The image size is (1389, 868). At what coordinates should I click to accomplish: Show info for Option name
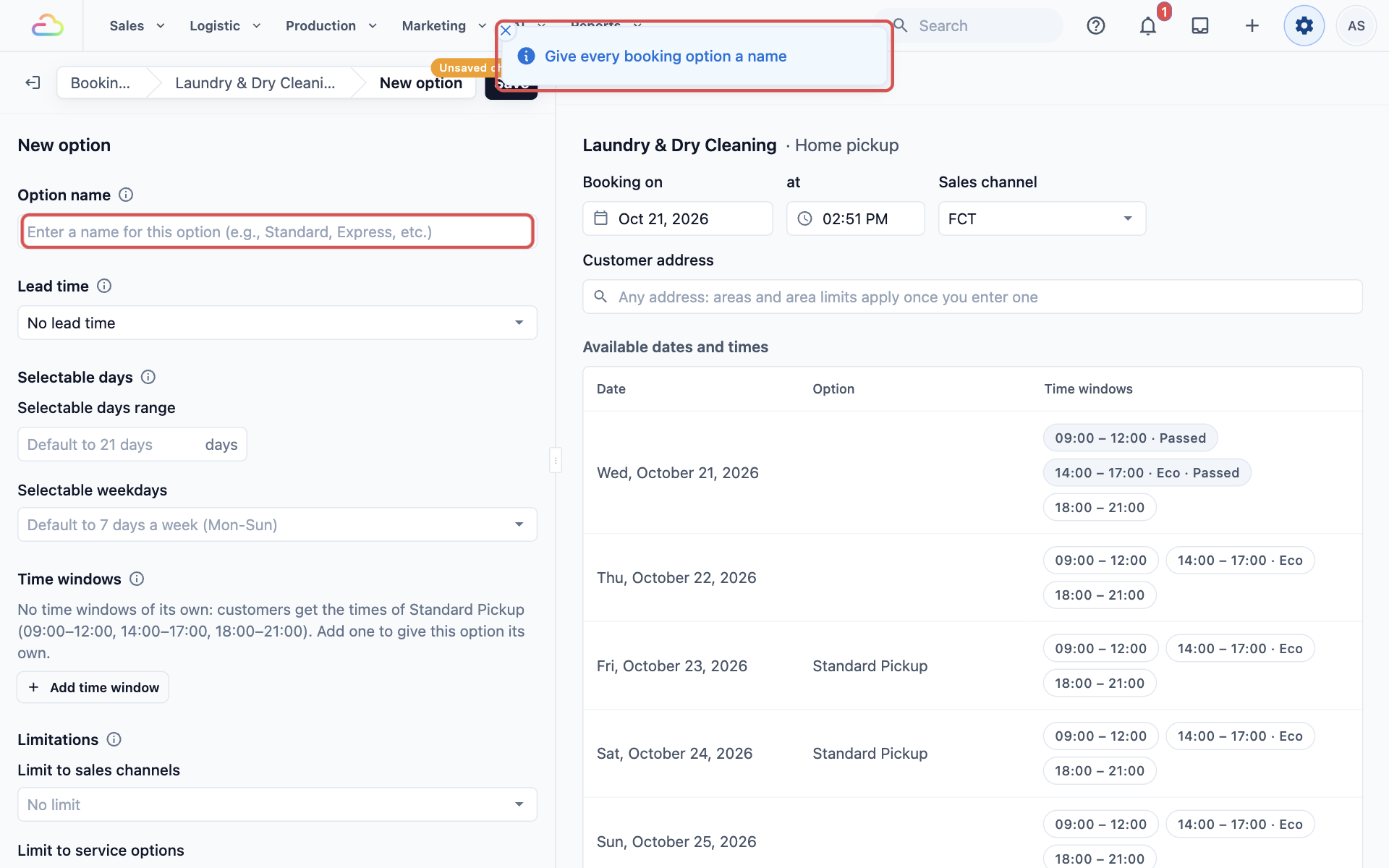click(126, 195)
